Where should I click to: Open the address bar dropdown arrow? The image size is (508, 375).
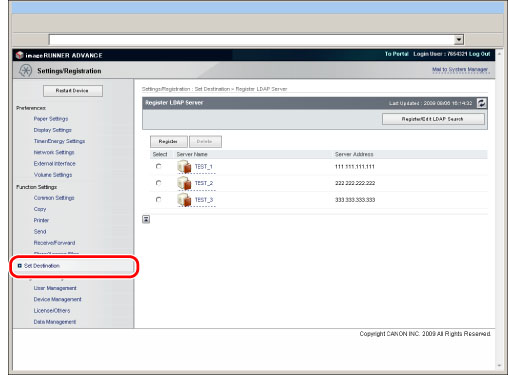coord(459,40)
